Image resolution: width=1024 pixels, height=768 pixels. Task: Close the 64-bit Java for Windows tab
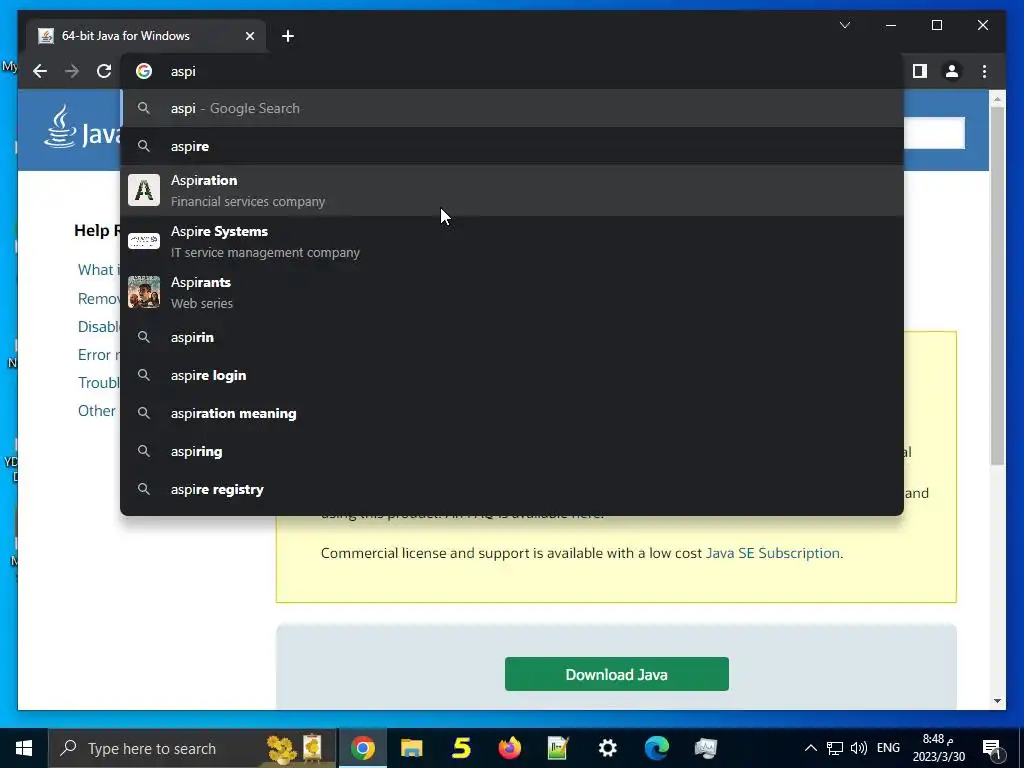[249, 36]
